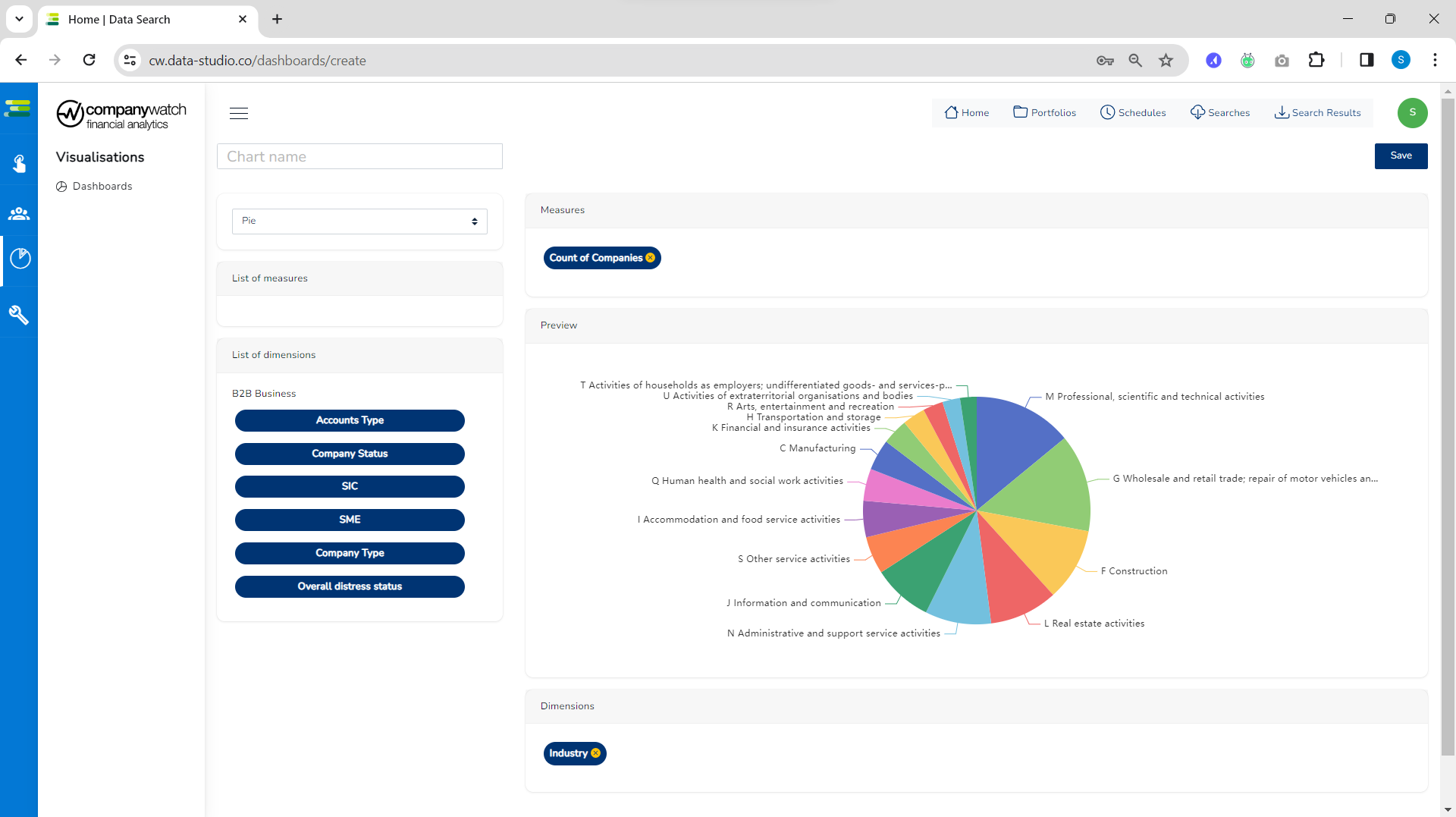Open the wrench tools sidebar icon
The height and width of the screenshot is (817, 1456).
[19, 316]
